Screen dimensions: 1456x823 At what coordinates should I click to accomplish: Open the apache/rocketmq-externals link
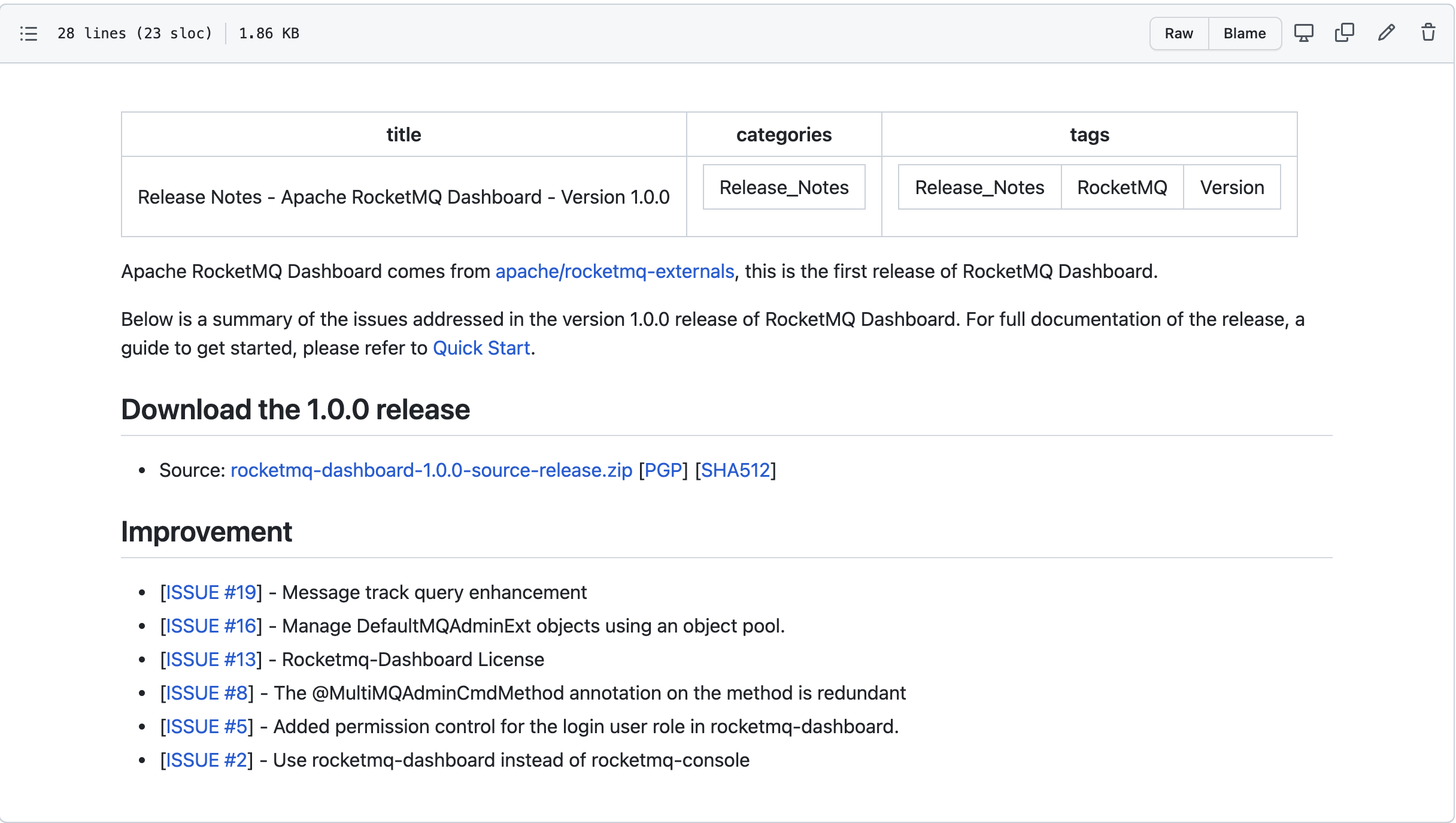(x=614, y=271)
